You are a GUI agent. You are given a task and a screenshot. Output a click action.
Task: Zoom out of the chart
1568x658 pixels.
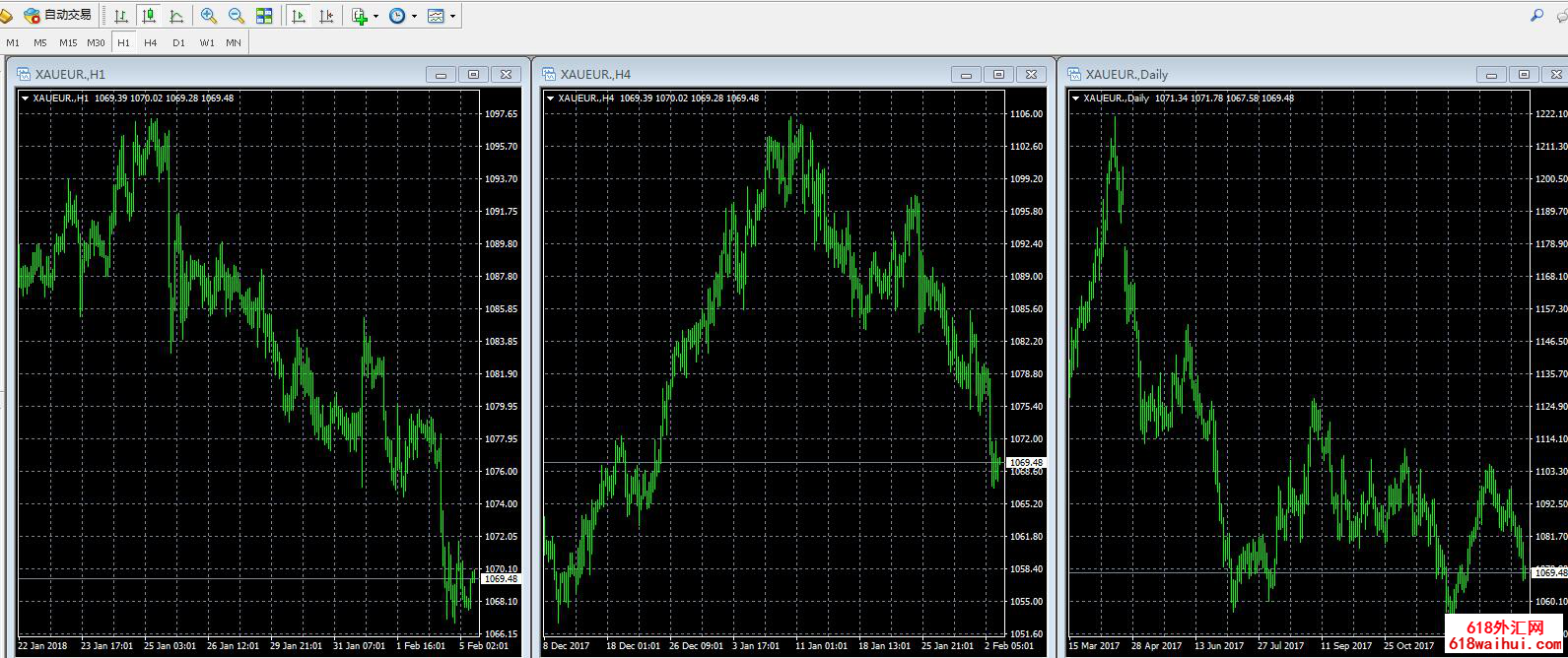237,16
